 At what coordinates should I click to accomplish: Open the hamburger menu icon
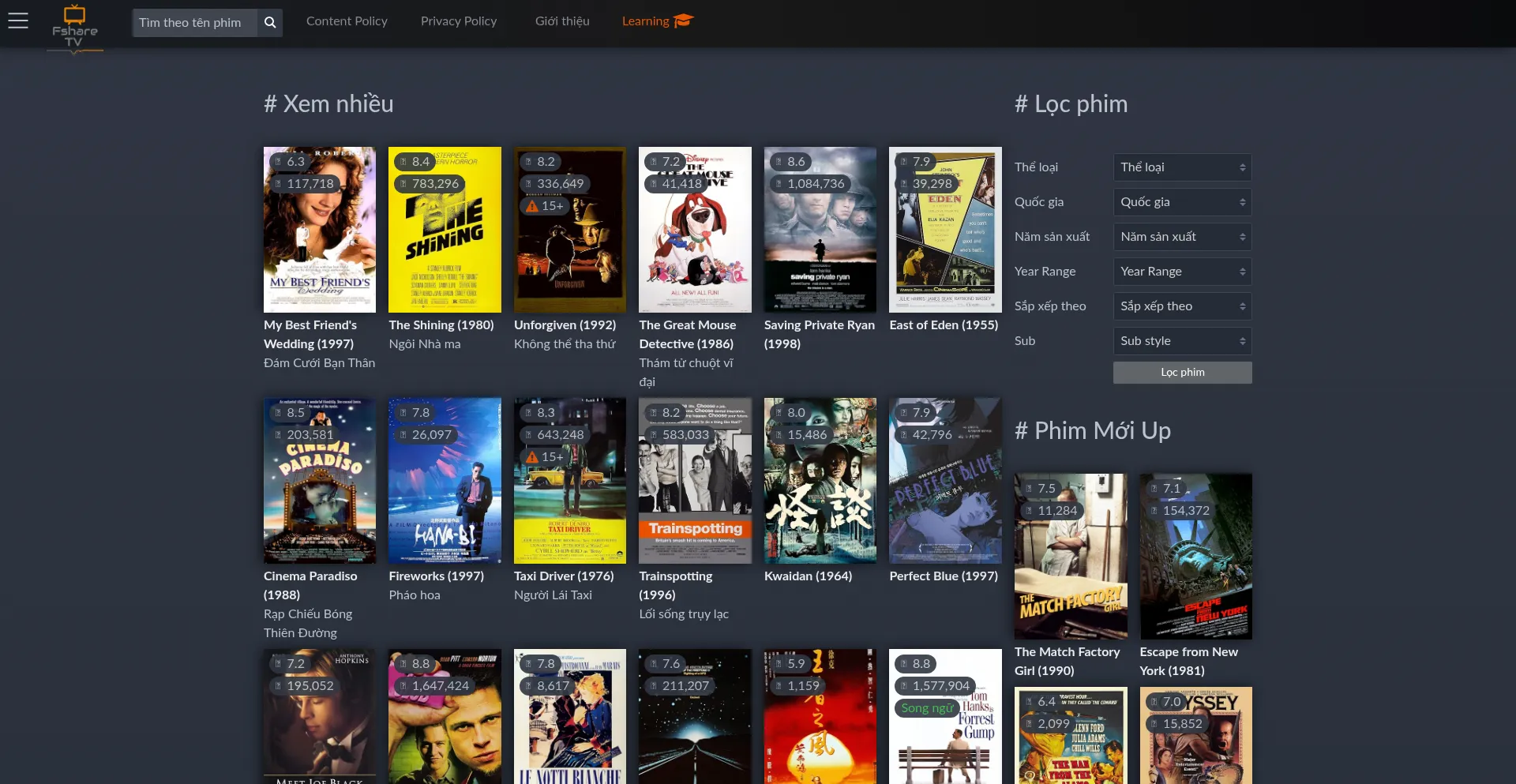[18, 21]
